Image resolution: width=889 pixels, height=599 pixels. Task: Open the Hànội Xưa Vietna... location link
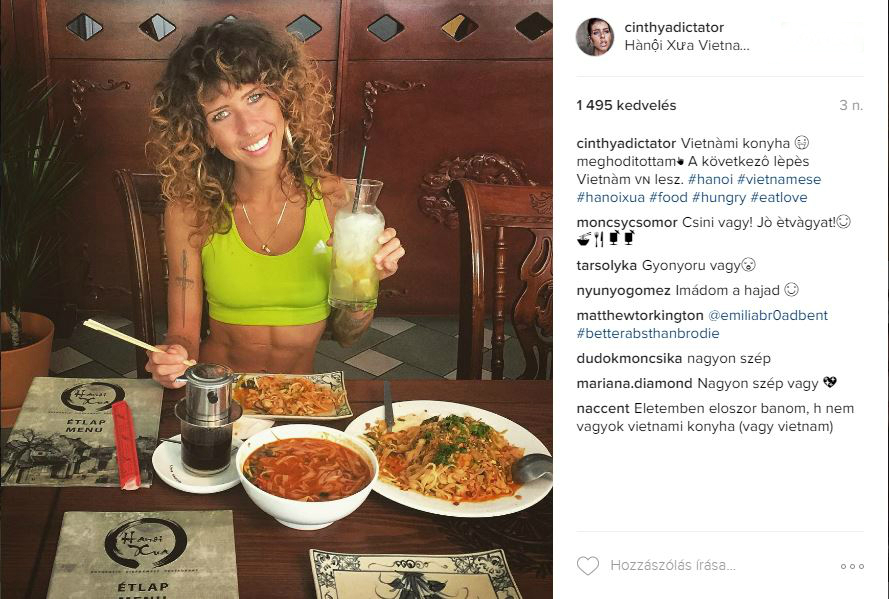point(687,45)
